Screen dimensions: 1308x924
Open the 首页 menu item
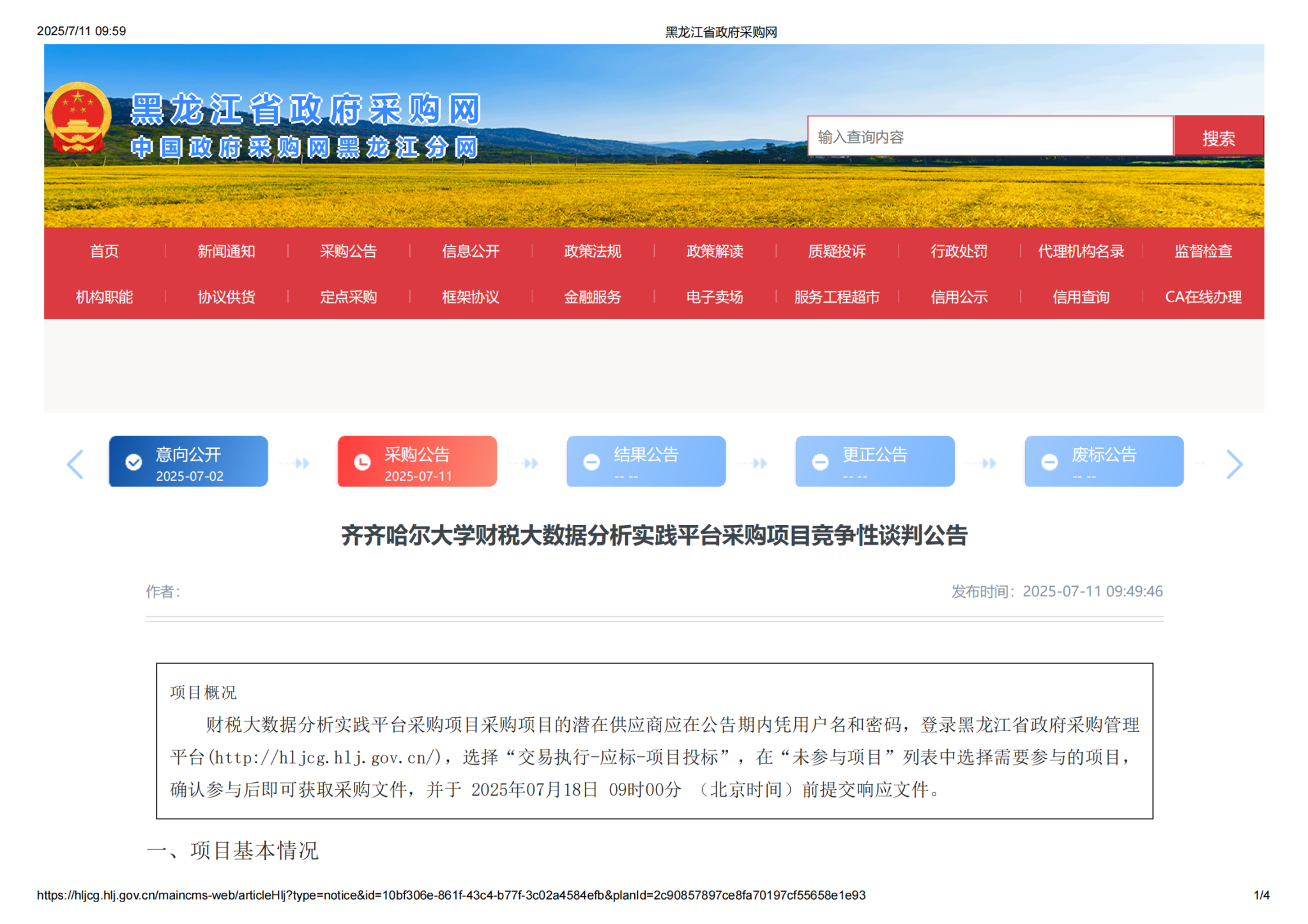pos(104,251)
